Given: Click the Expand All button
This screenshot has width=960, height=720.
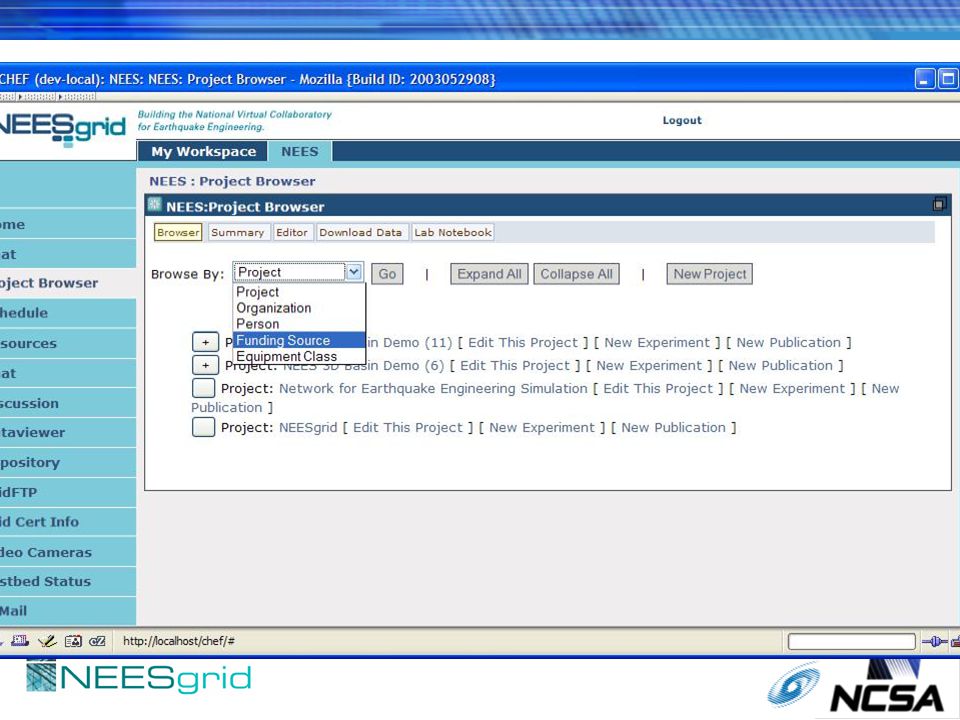Looking at the screenshot, I should coord(489,274).
